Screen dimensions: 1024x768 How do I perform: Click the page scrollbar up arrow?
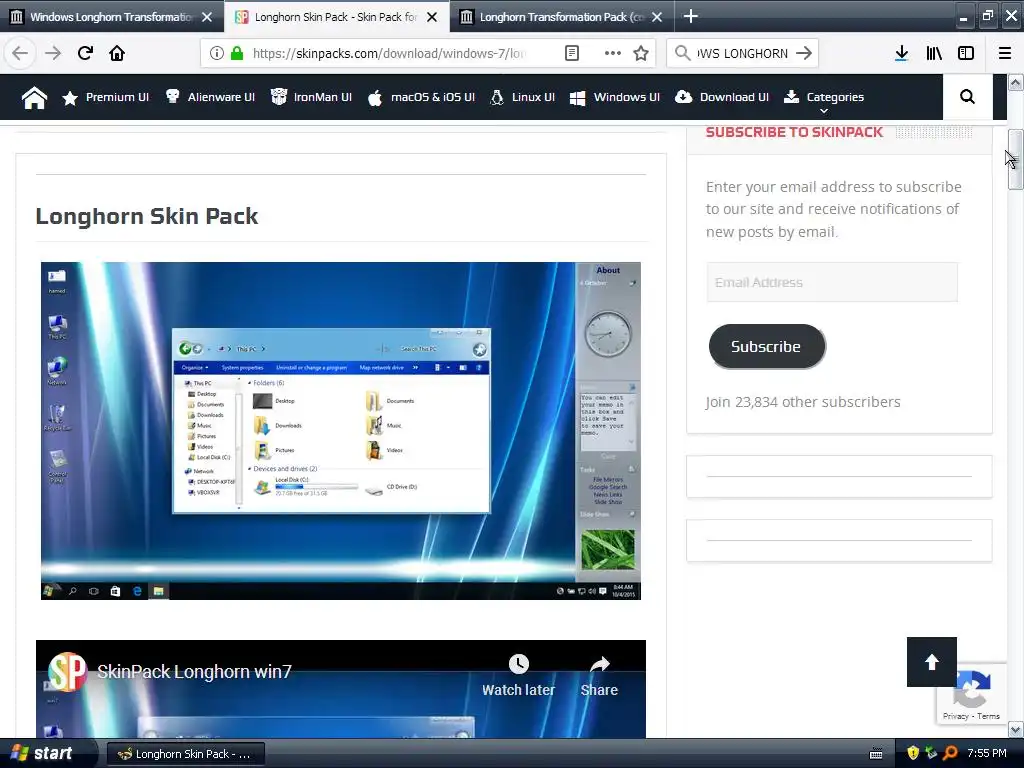pos(1015,82)
